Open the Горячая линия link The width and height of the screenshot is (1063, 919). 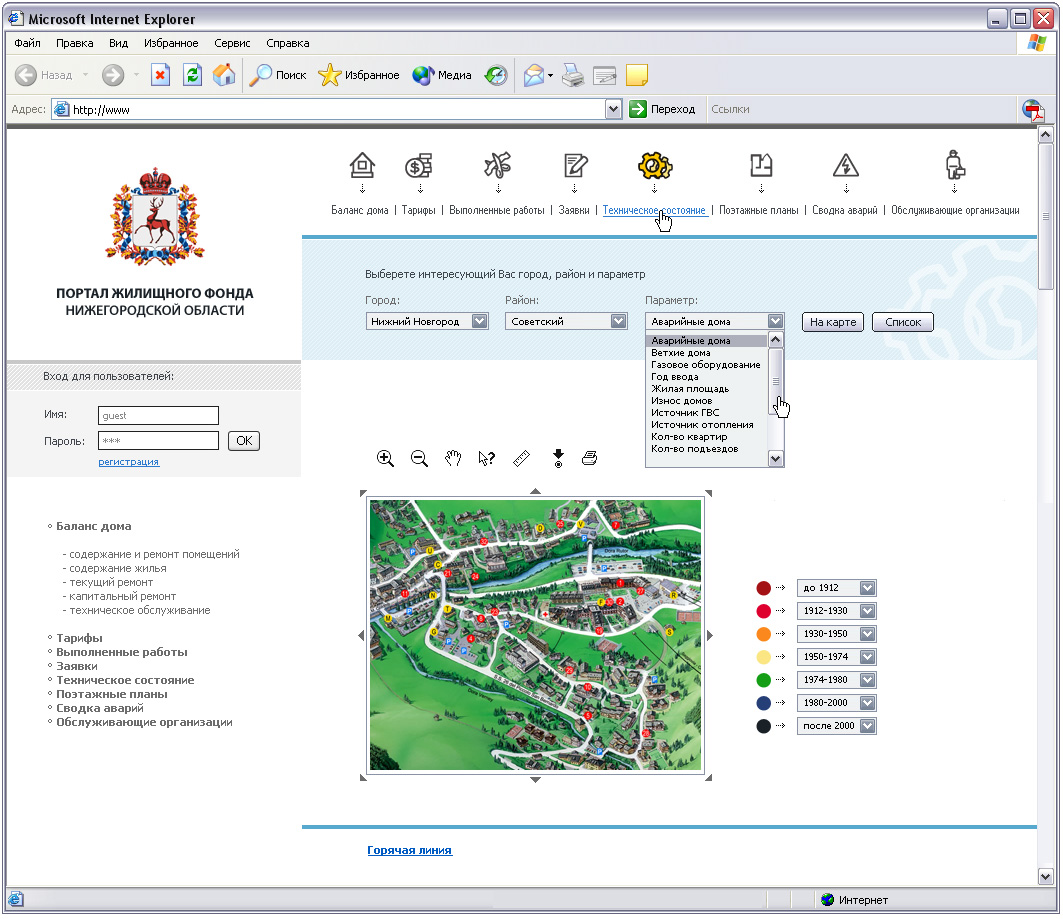coord(409,850)
